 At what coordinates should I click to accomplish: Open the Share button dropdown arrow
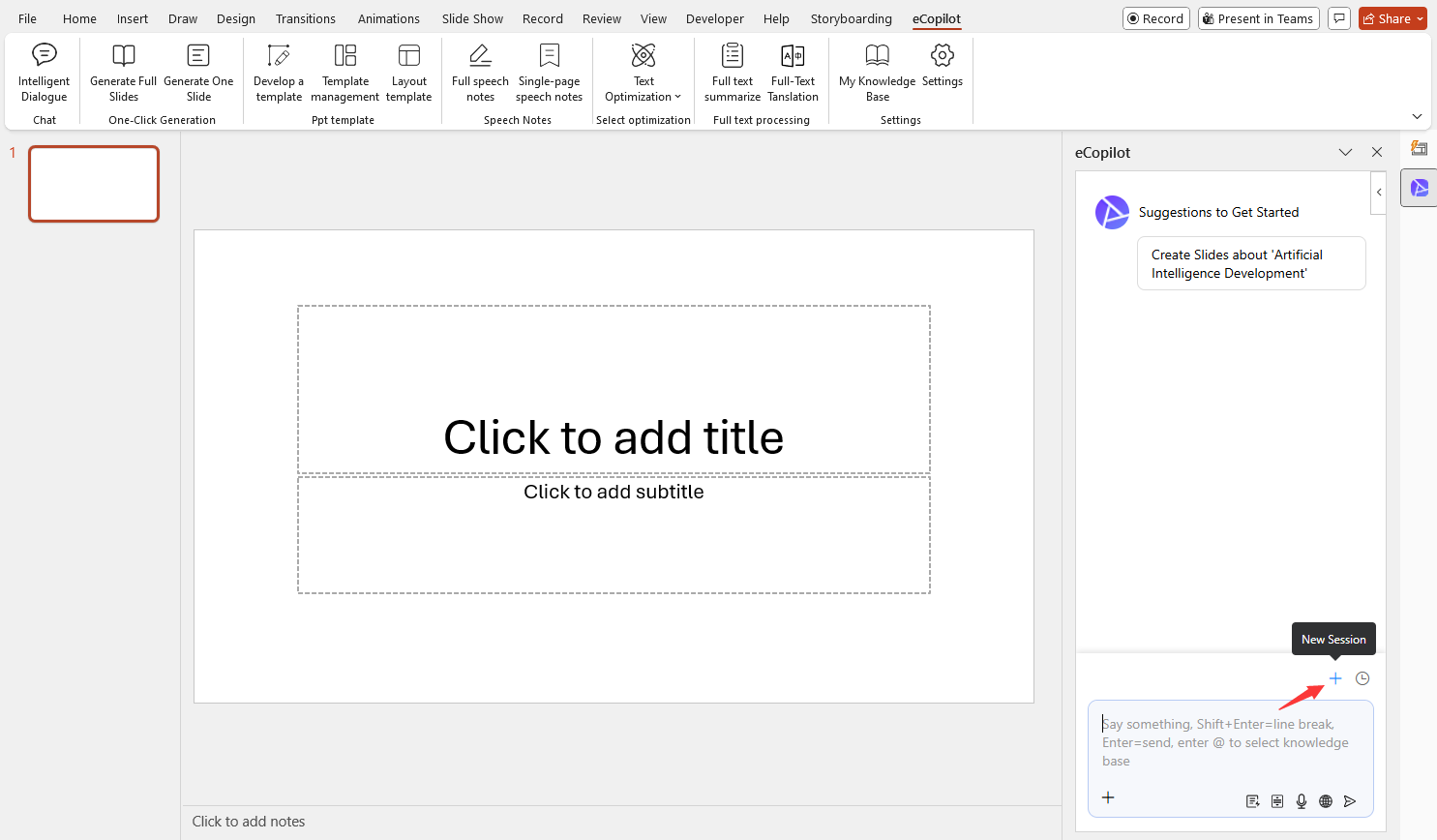coord(1420,18)
